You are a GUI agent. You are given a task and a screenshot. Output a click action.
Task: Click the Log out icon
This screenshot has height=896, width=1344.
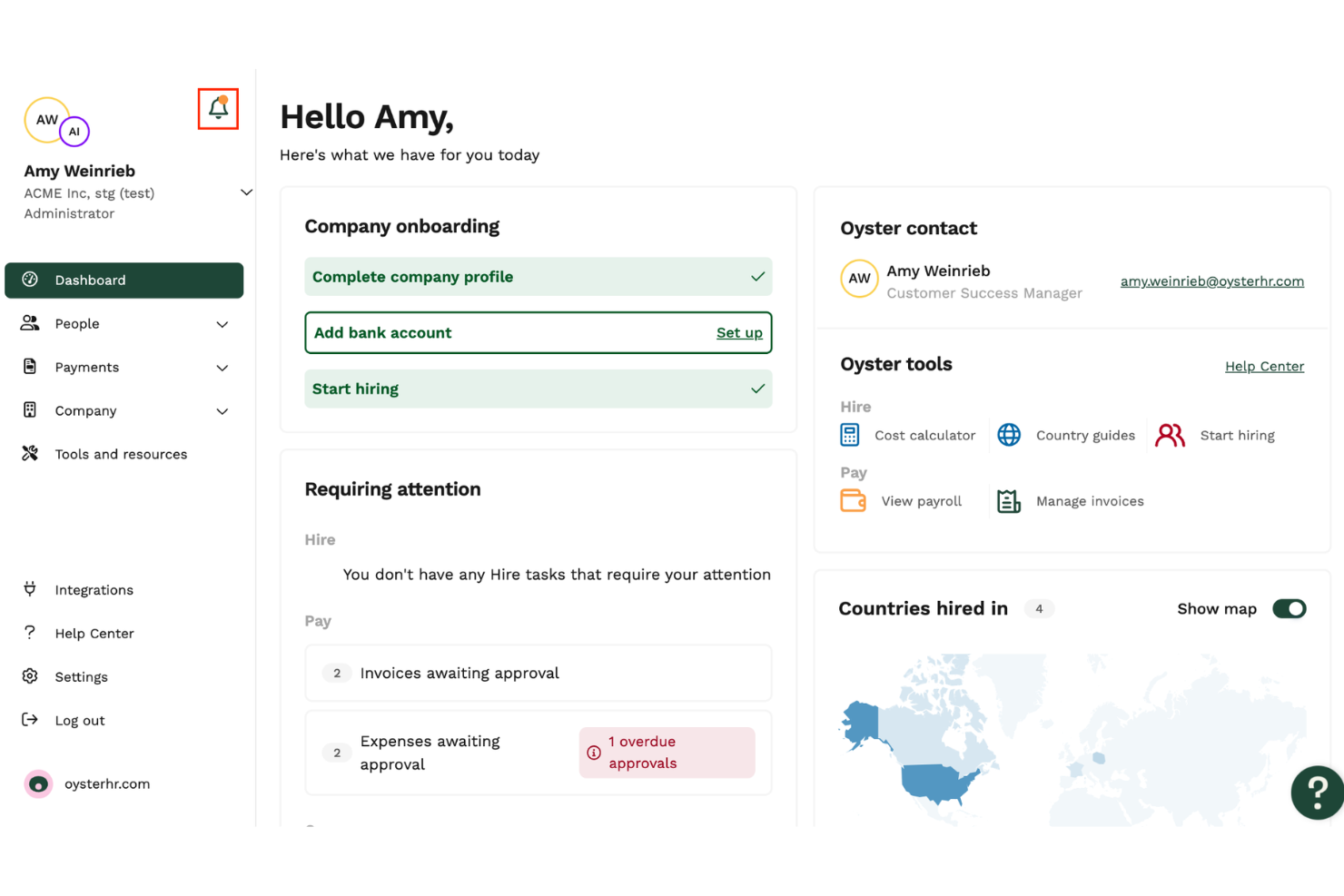(30, 720)
